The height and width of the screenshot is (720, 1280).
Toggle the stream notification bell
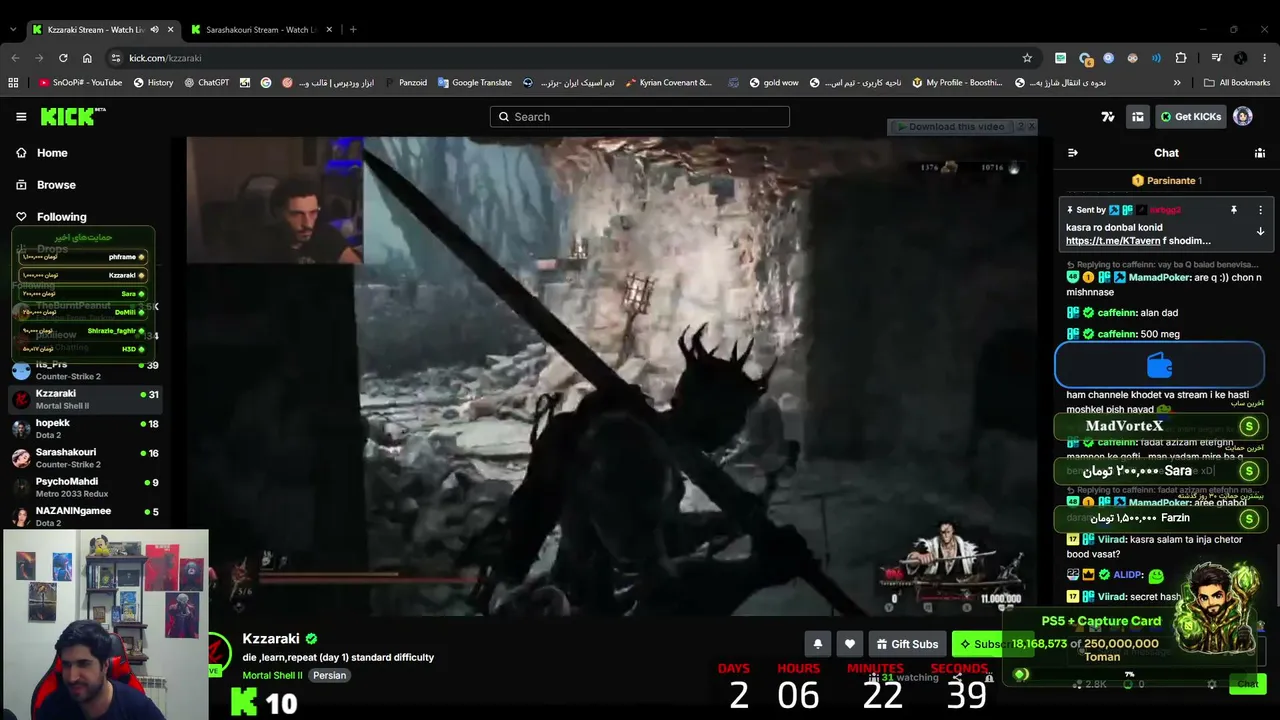818,644
